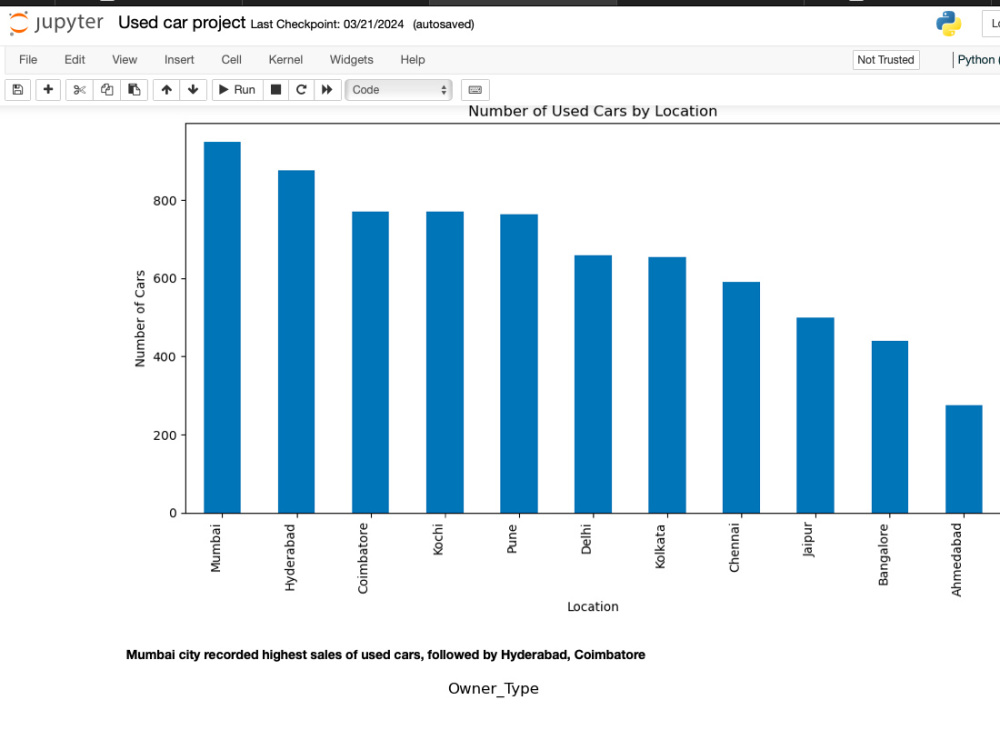Insert a cell below with plus icon

tap(48, 90)
